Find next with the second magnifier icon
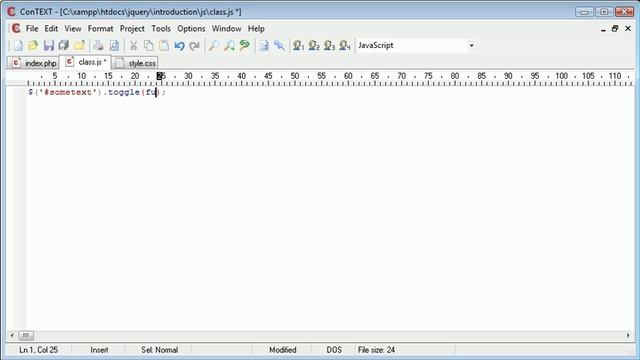Image resolution: width=640 pixels, height=360 pixels. pyautogui.click(x=229, y=45)
